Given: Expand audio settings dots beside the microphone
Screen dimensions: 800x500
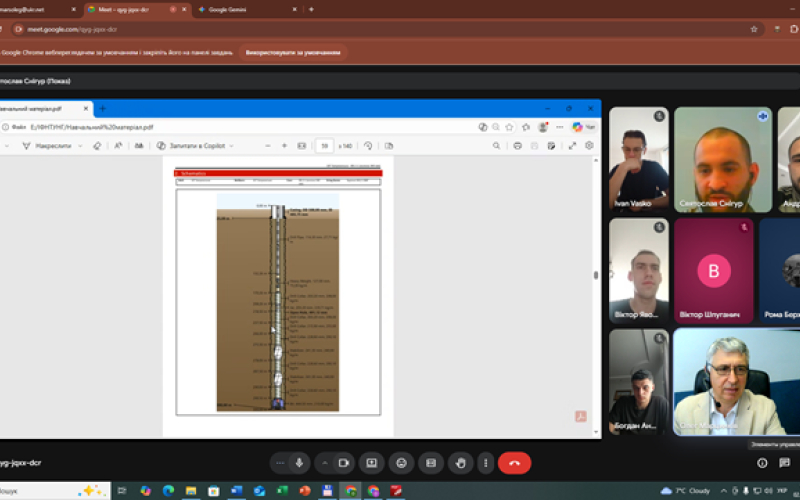Looking at the screenshot, I should [280, 463].
